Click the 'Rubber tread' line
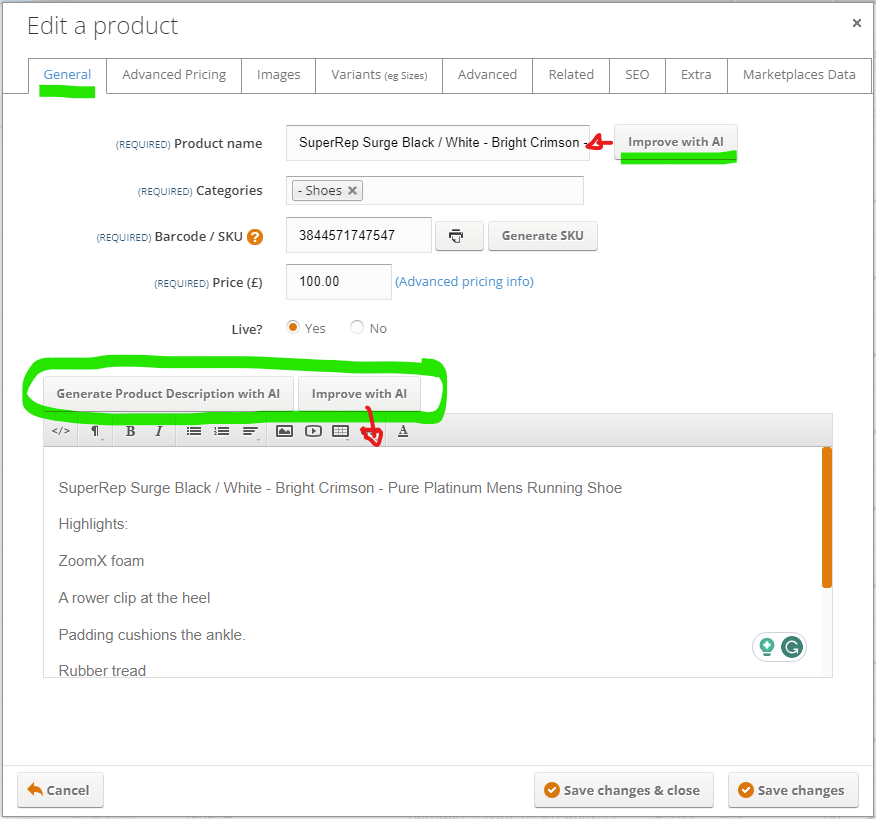Screen dimensions: 876x819 (102, 670)
